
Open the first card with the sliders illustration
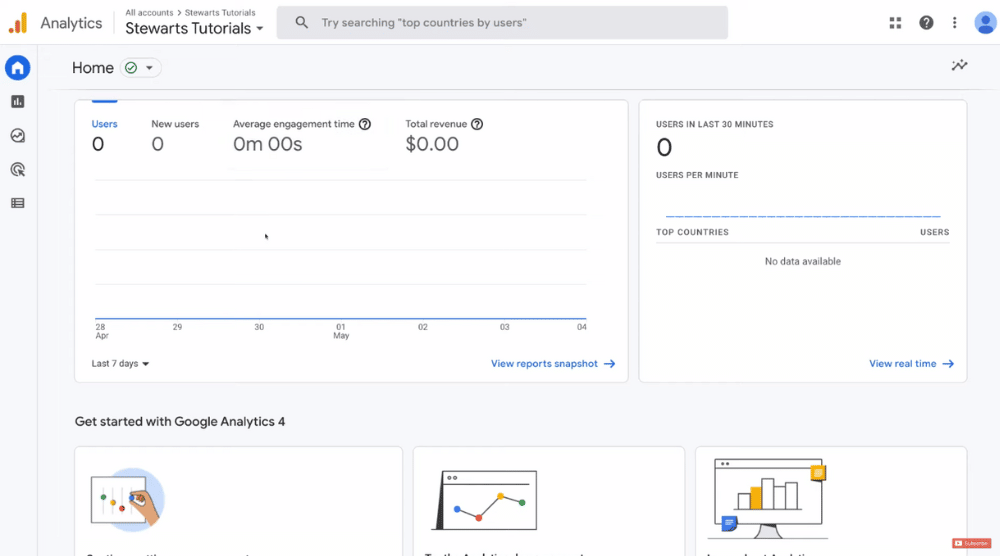coord(239,501)
